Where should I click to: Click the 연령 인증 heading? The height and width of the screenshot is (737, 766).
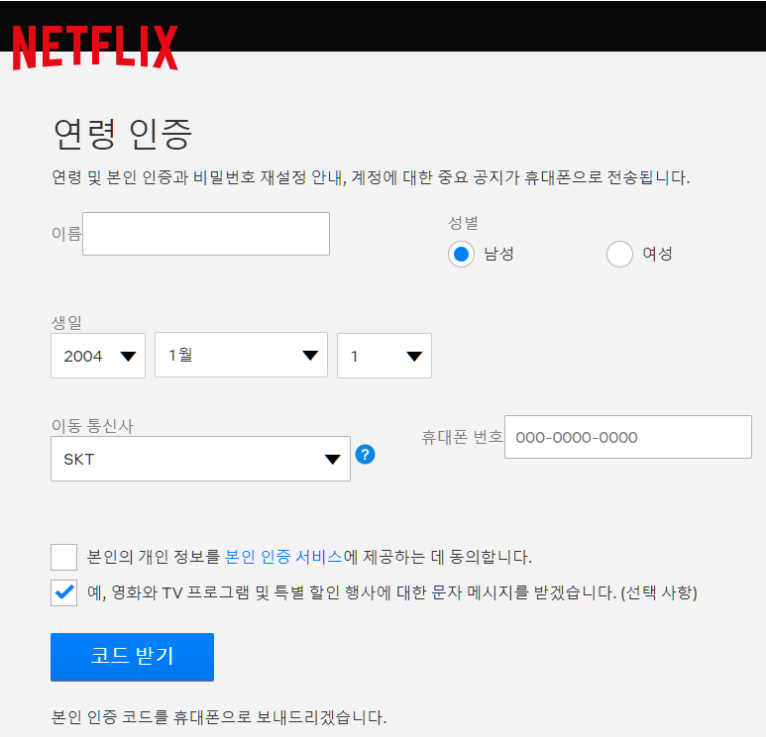click(123, 134)
